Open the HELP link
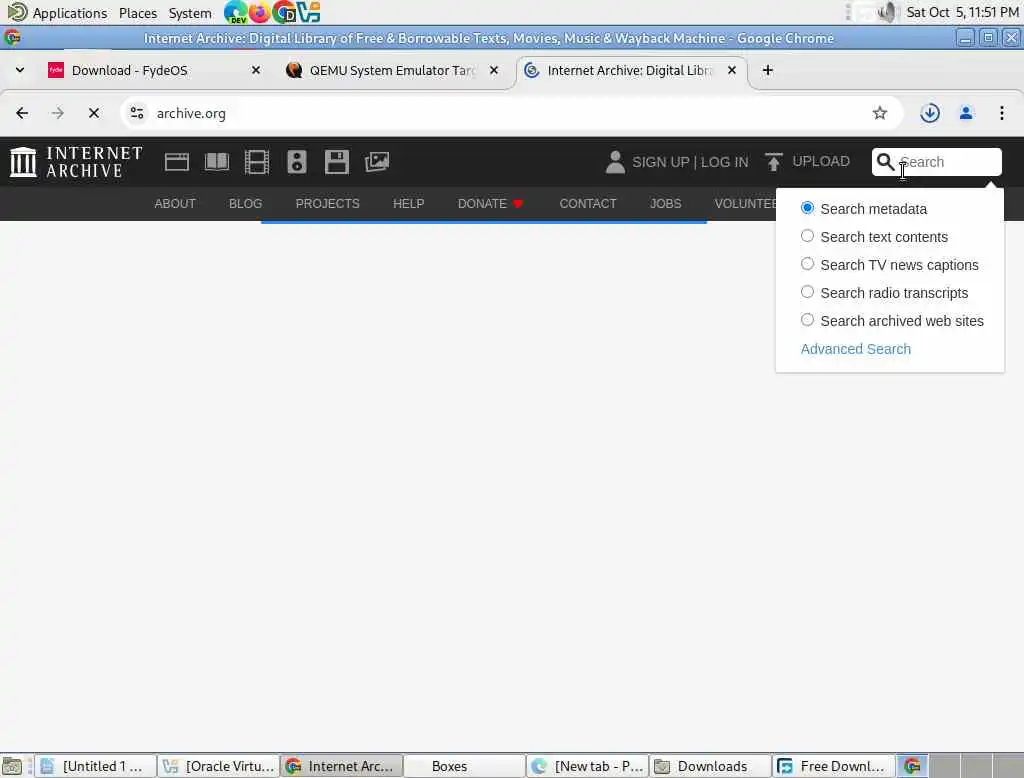1024x778 pixels. tap(409, 204)
